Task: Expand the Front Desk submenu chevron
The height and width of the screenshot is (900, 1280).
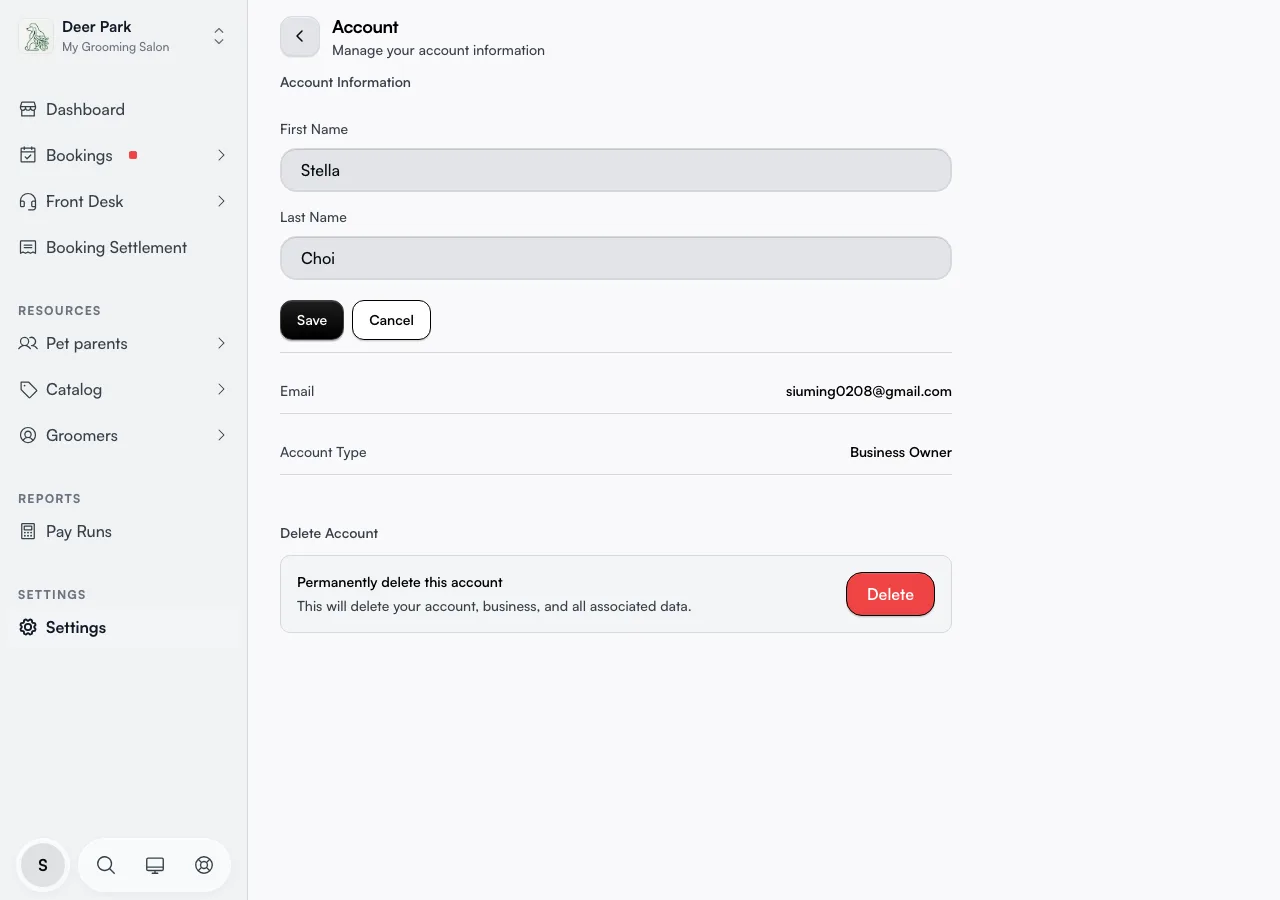Action: [221, 201]
